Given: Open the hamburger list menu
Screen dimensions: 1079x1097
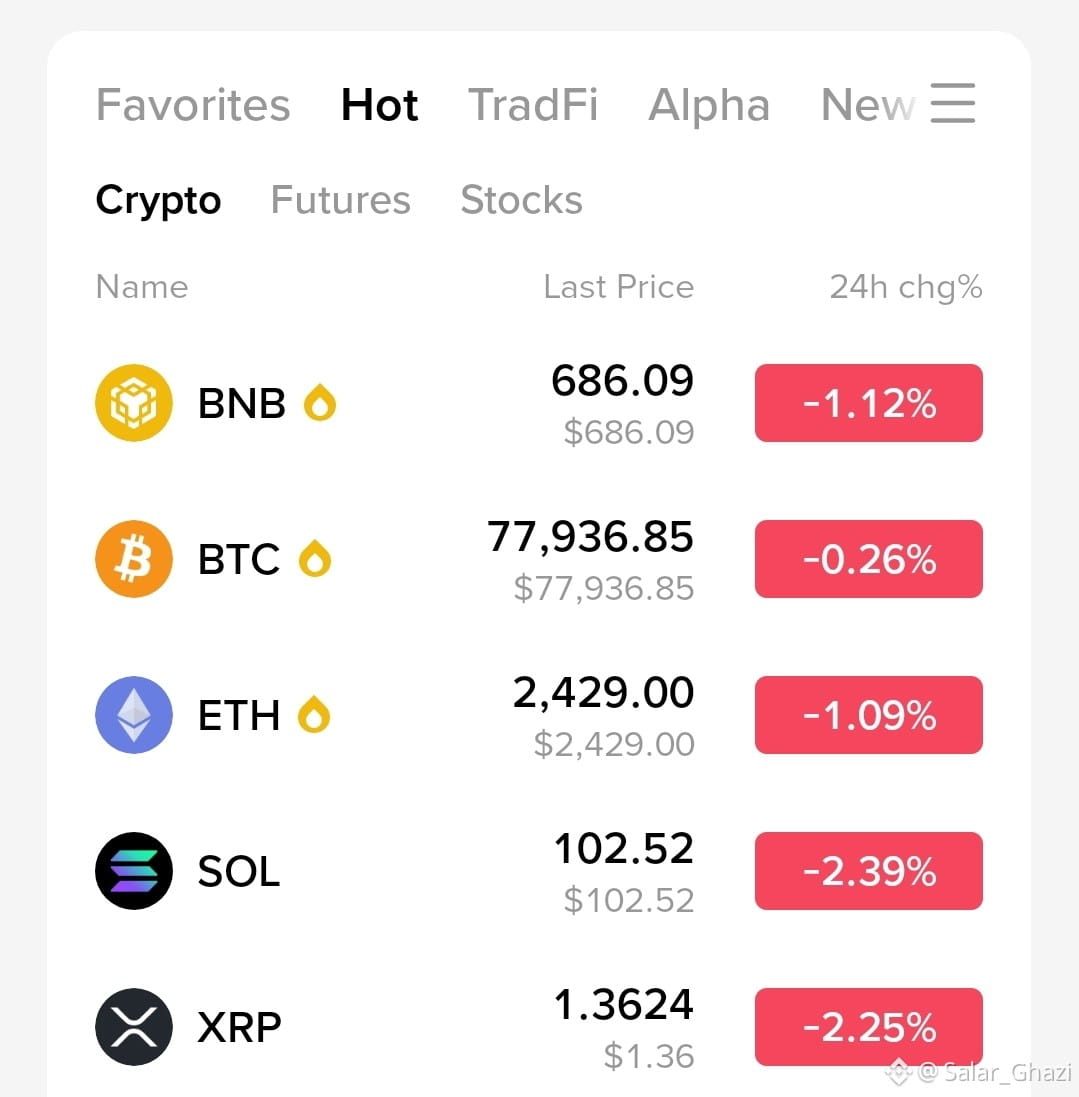Looking at the screenshot, I should click(952, 104).
